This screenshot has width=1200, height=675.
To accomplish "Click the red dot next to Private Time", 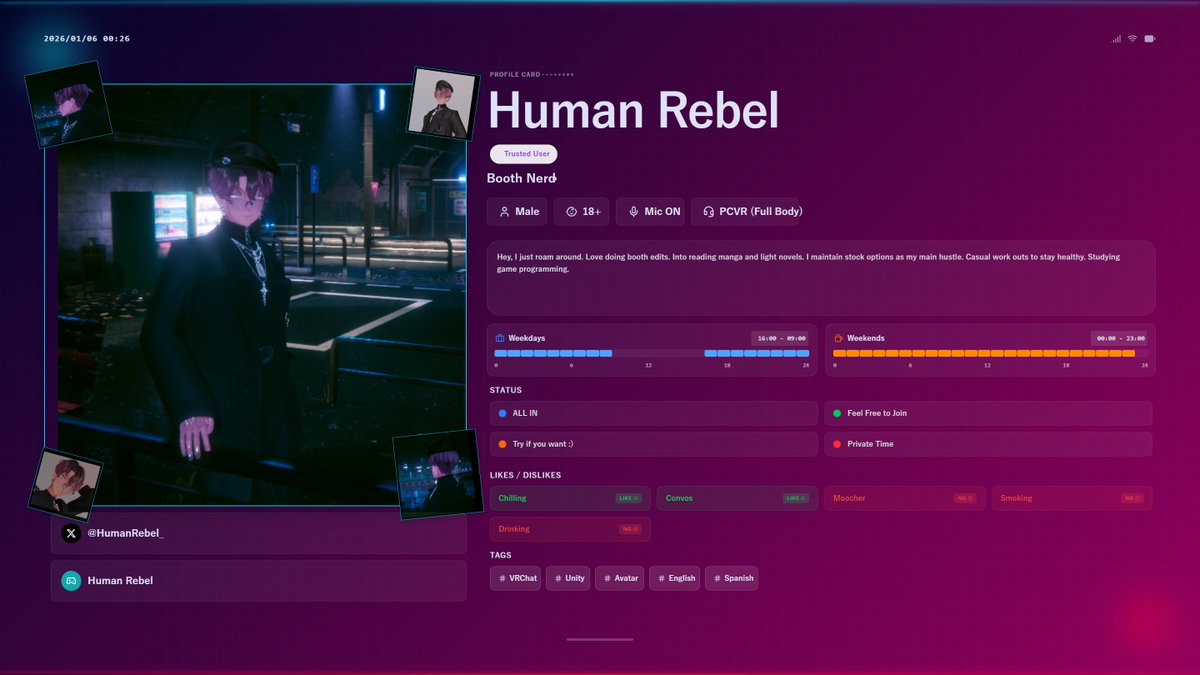I will point(836,444).
